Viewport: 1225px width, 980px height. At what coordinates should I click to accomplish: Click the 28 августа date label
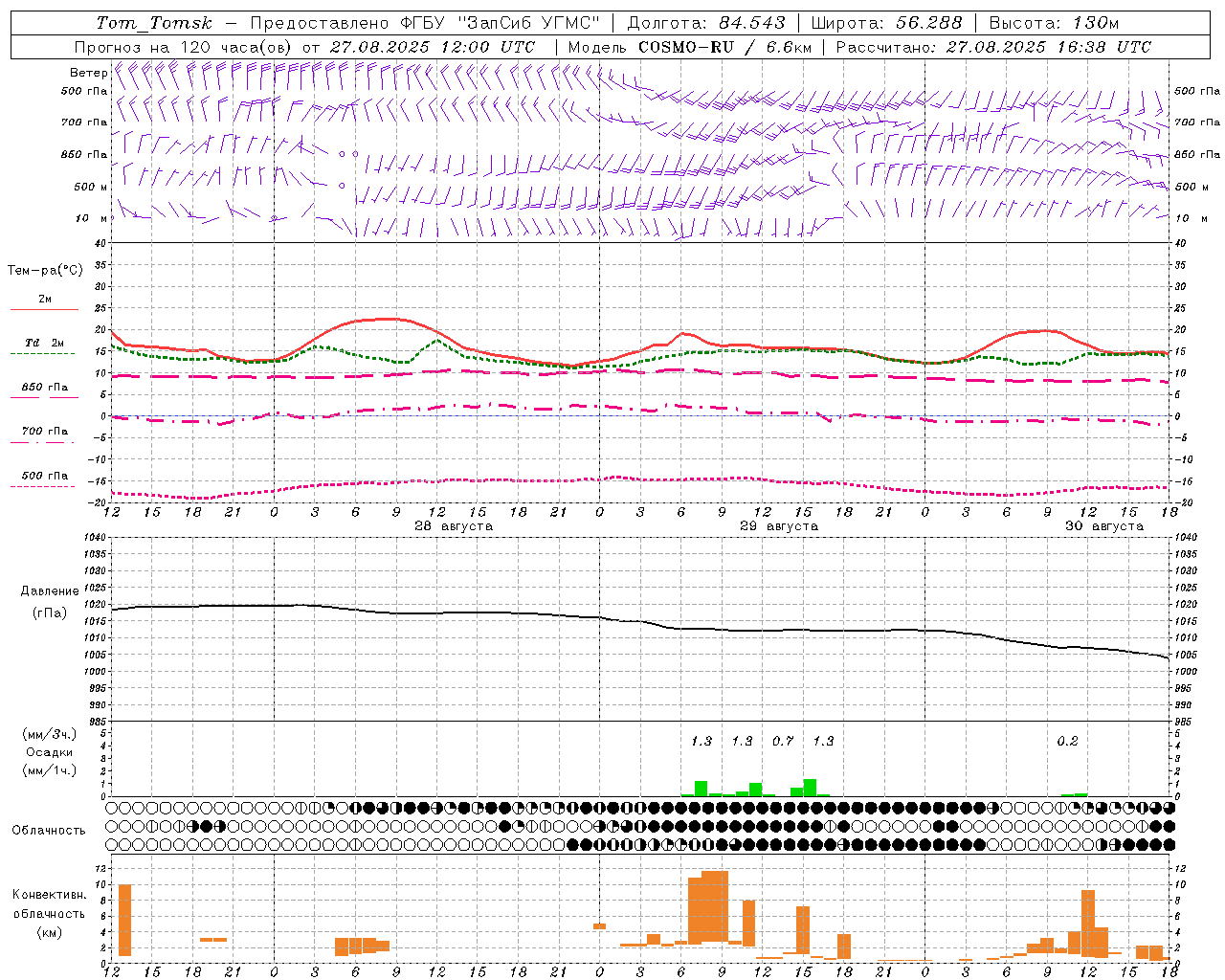pos(454,526)
